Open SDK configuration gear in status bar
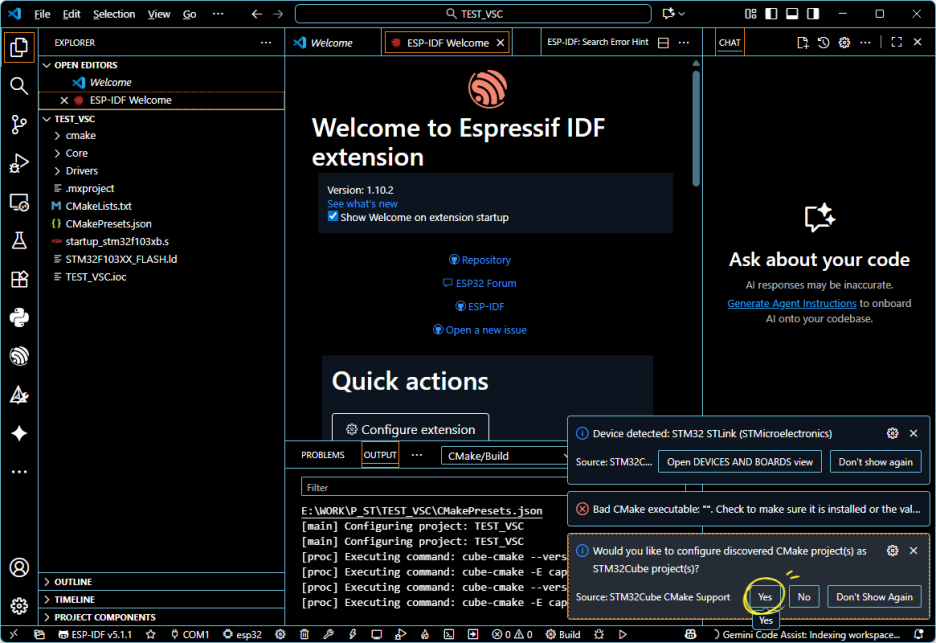Image resolution: width=936 pixels, height=643 pixels. 280,634
